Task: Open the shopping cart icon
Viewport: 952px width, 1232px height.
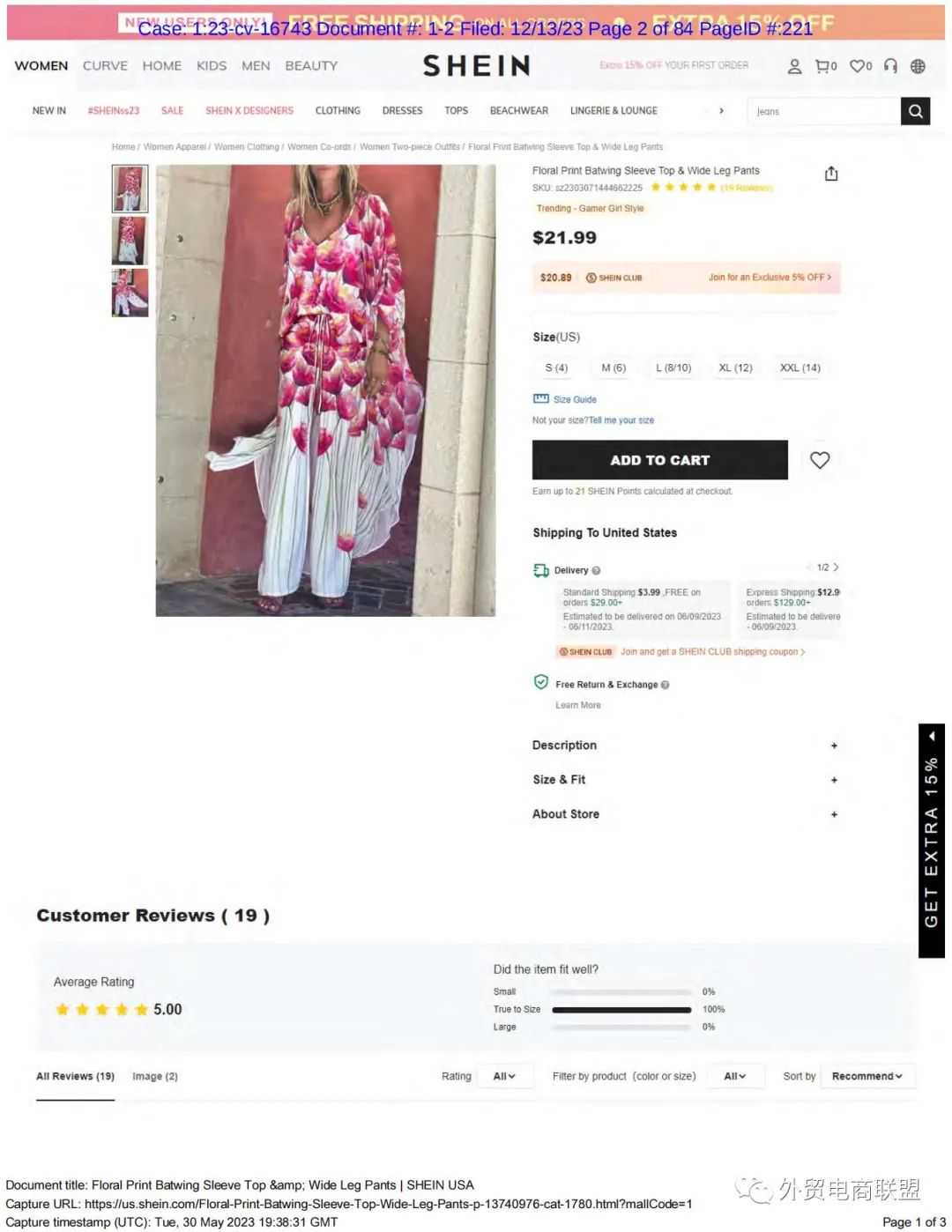Action: tap(822, 66)
